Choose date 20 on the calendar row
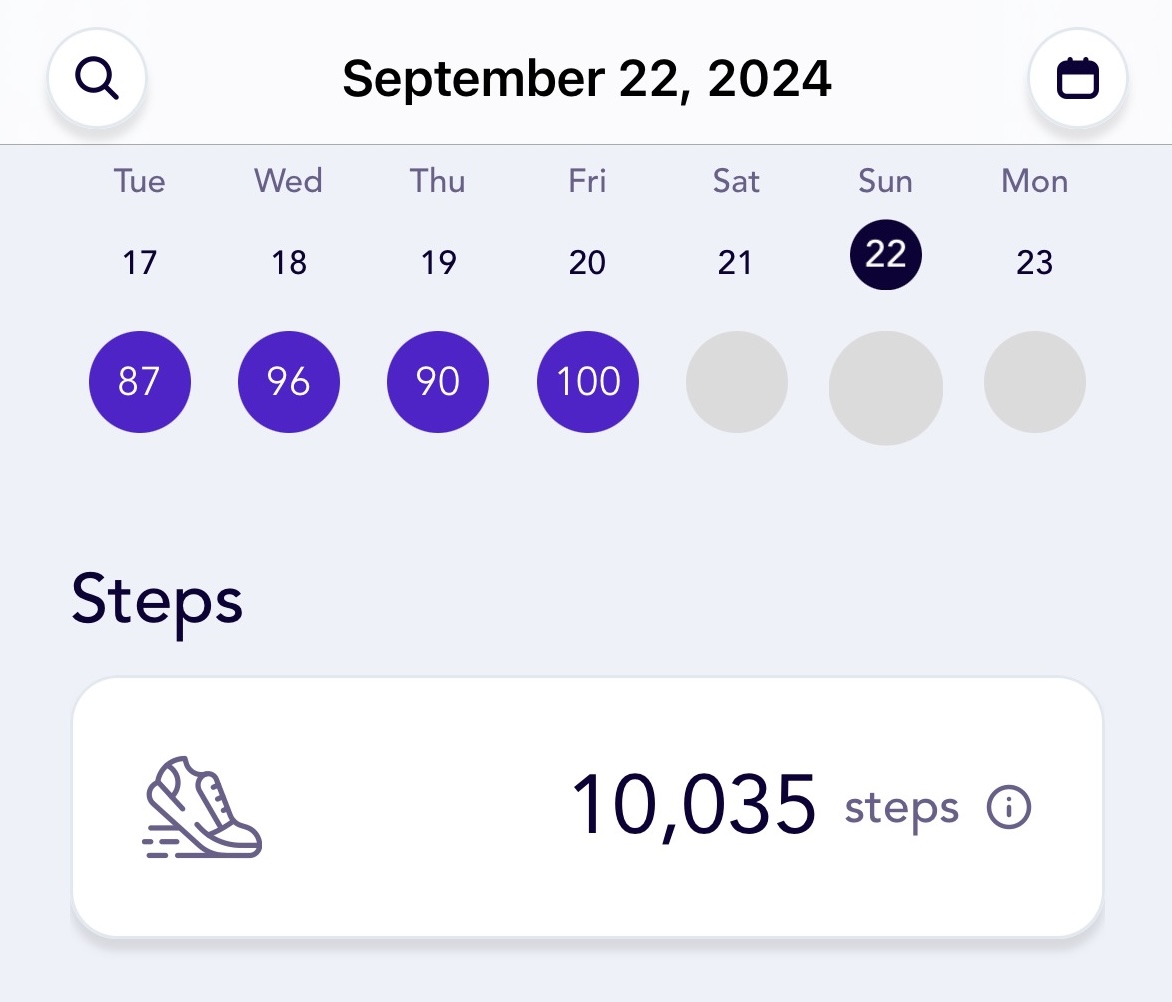 (x=587, y=262)
